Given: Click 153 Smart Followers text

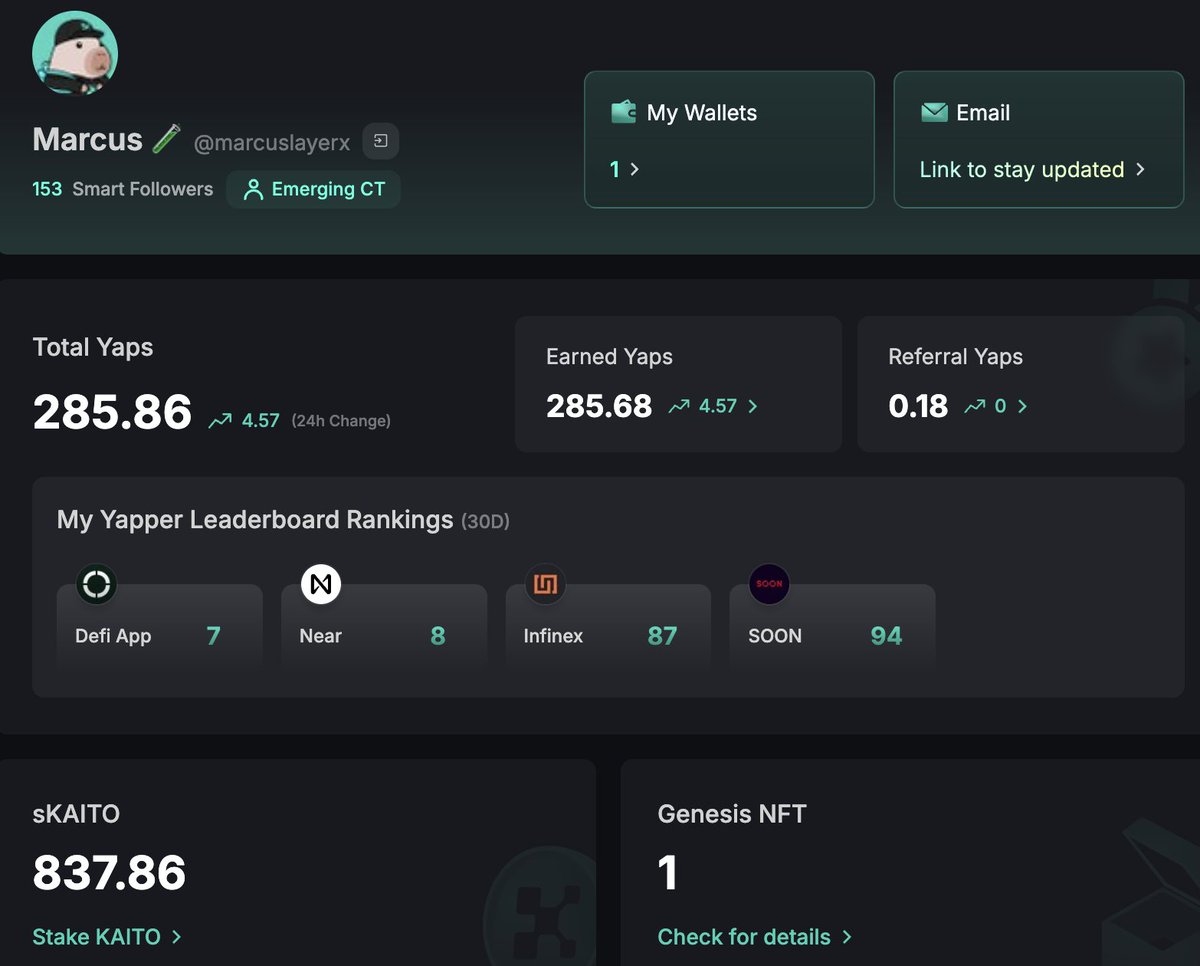Looking at the screenshot, I should (x=122, y=189).
